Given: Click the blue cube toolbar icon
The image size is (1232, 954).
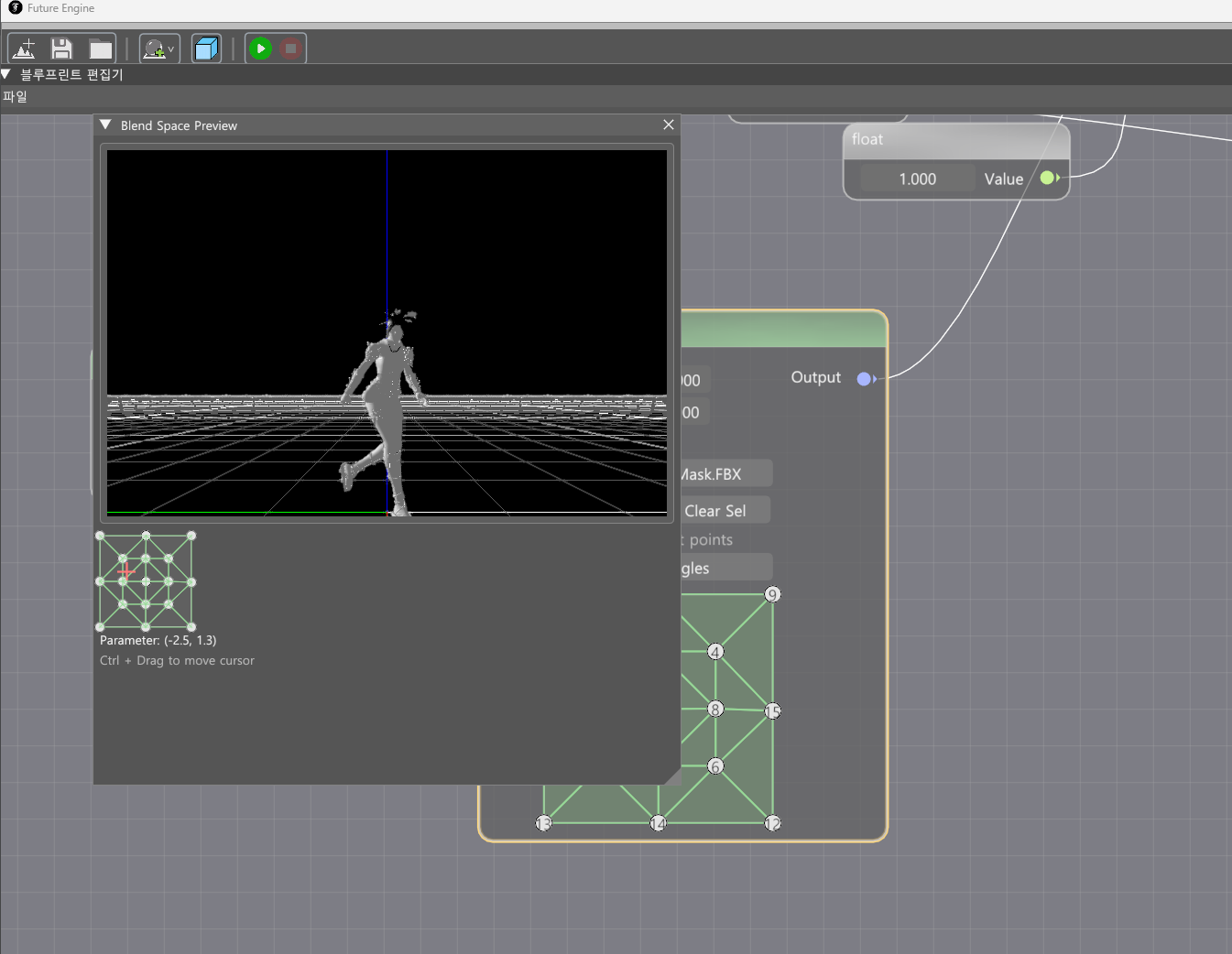Looking at the screenshot, I should 206,49.
